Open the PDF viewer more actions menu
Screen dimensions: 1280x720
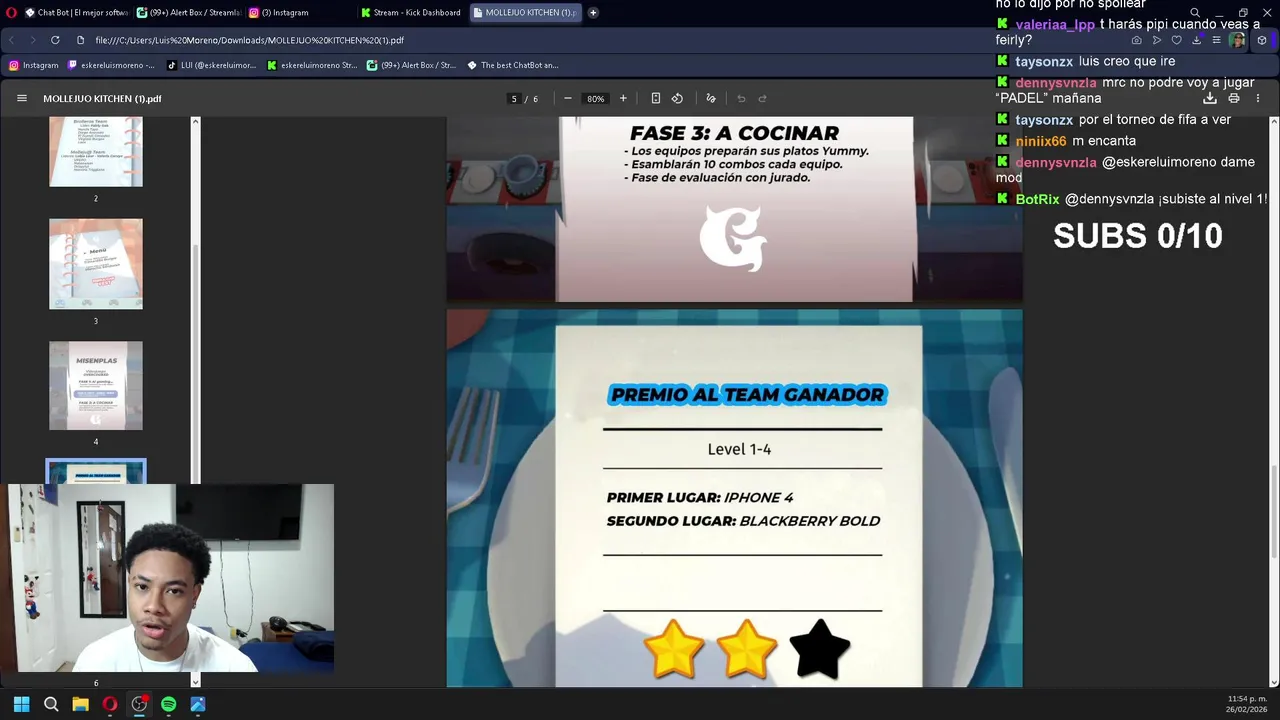click(x=1257, y=98)
